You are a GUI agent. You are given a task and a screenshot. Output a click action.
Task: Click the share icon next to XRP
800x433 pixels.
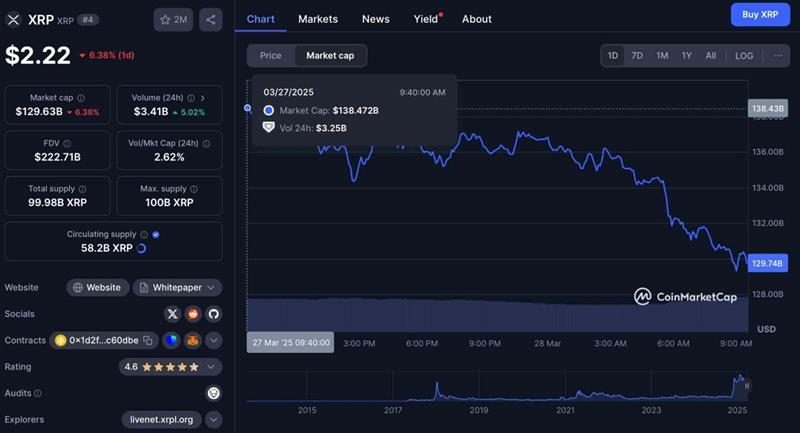point(210,19)
